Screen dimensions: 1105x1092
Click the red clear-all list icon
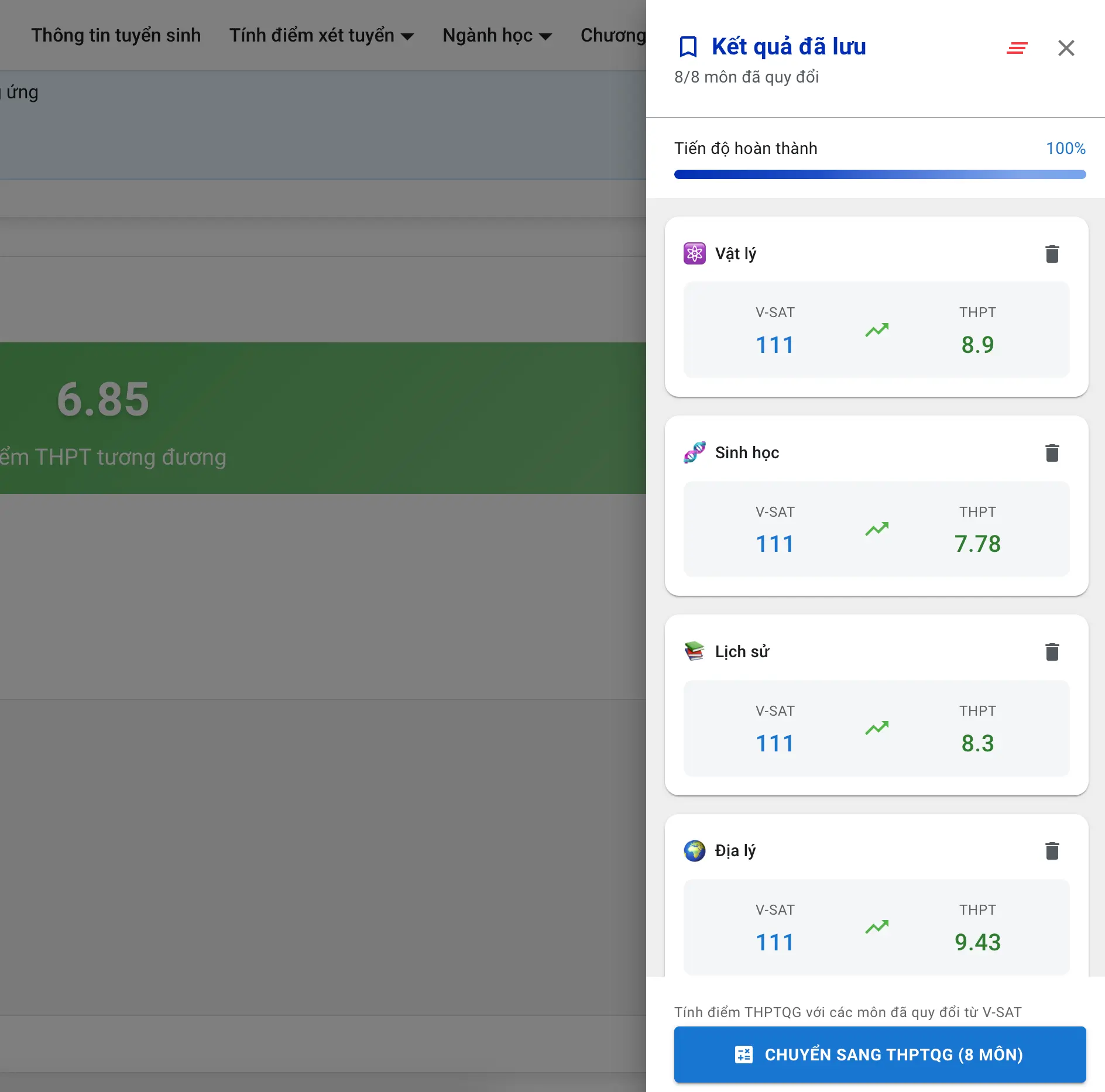pyautogui.click(x=1017, y=48)
